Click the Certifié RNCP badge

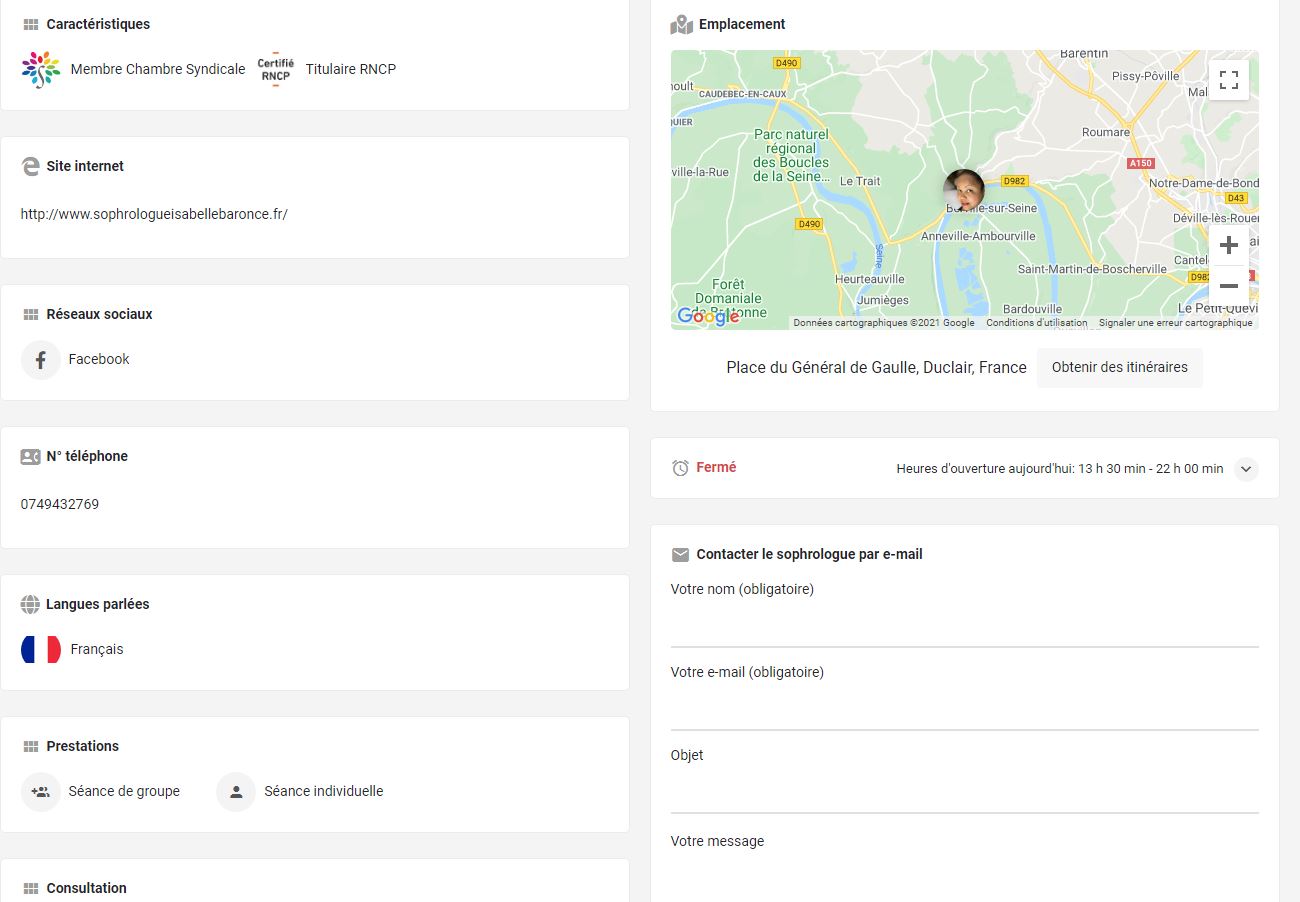275,70
